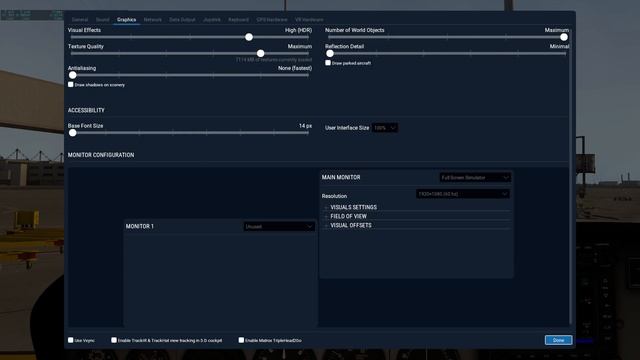Enable Draw parked aircraft checkbox

(x=328, y=63)
